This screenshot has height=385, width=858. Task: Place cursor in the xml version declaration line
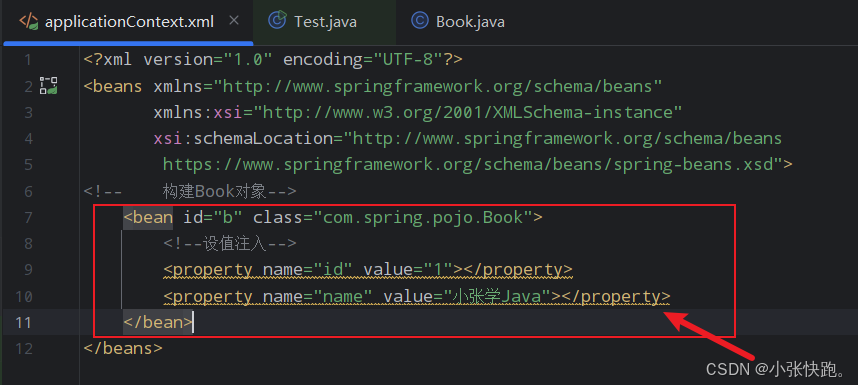tap(273, 60)
